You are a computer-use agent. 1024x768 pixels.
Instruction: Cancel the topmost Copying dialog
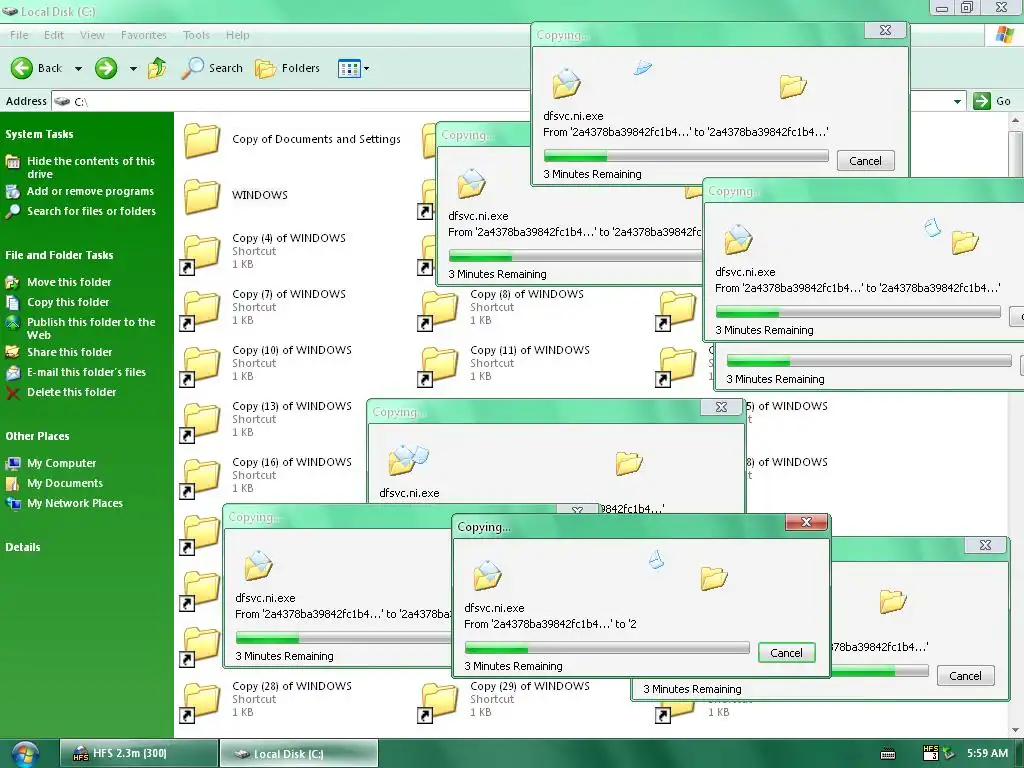(x=865, y=161)
